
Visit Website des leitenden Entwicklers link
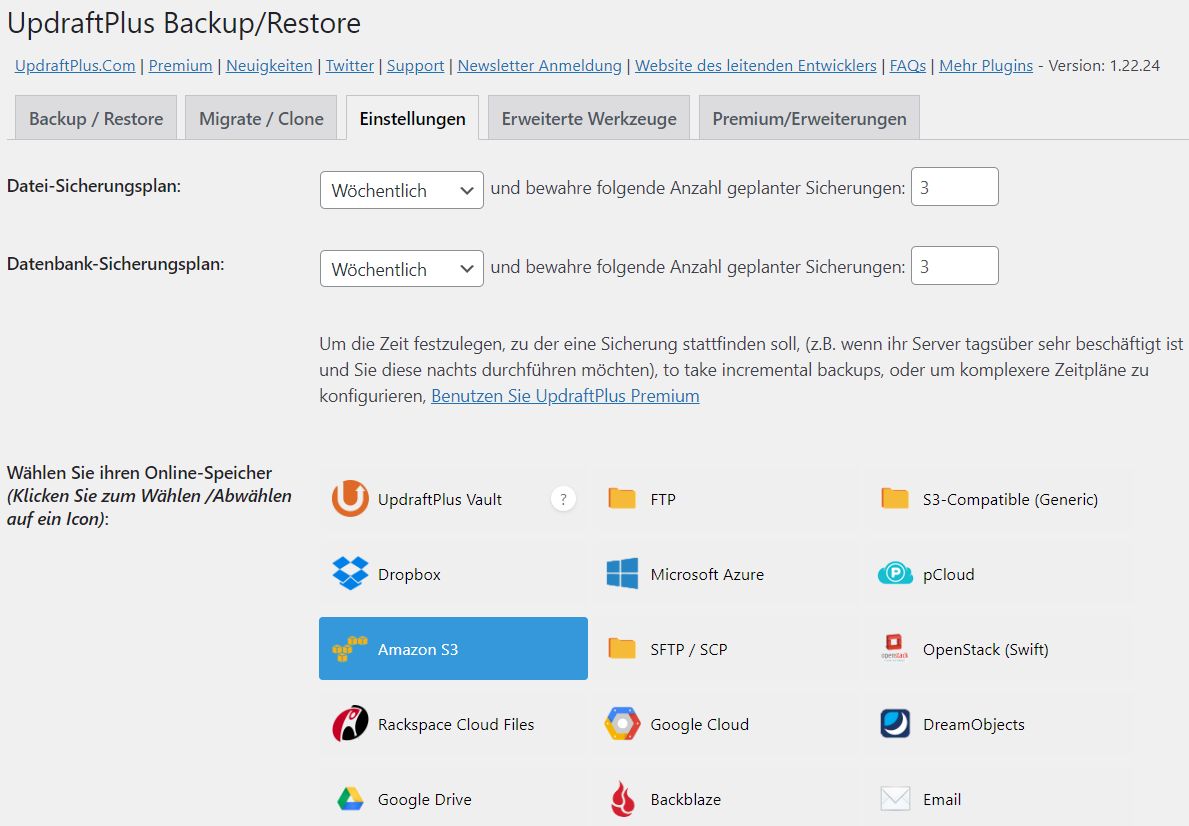pos(755,66)
